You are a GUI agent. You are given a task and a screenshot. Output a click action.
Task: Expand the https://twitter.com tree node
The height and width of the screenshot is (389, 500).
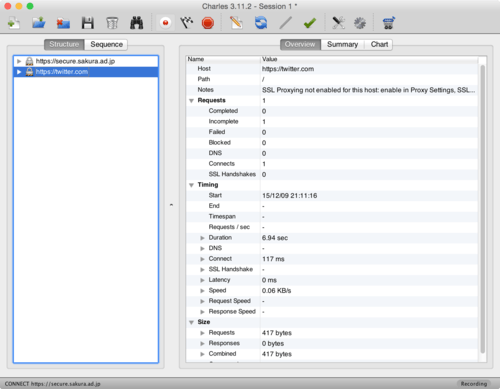(19, 72)
